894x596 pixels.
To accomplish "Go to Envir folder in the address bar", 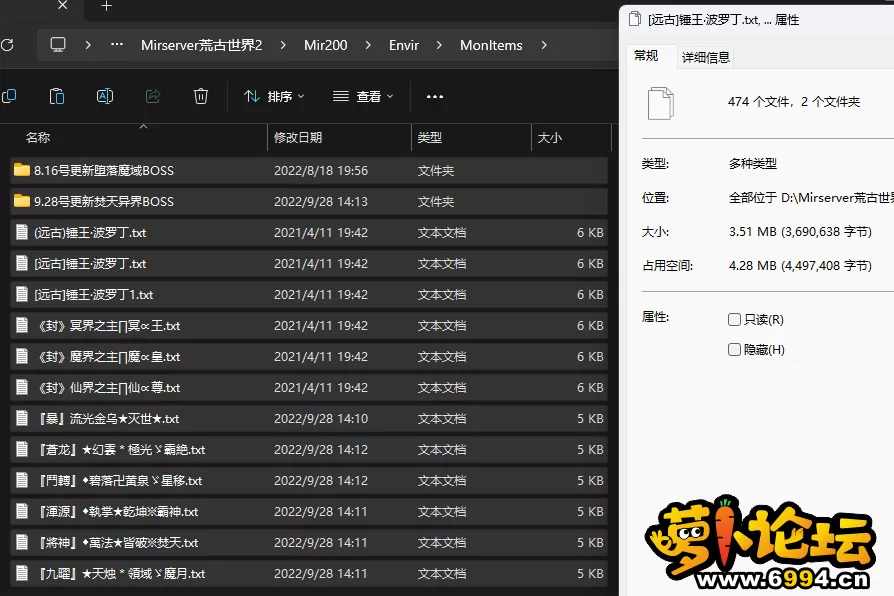I will (404, 45).
